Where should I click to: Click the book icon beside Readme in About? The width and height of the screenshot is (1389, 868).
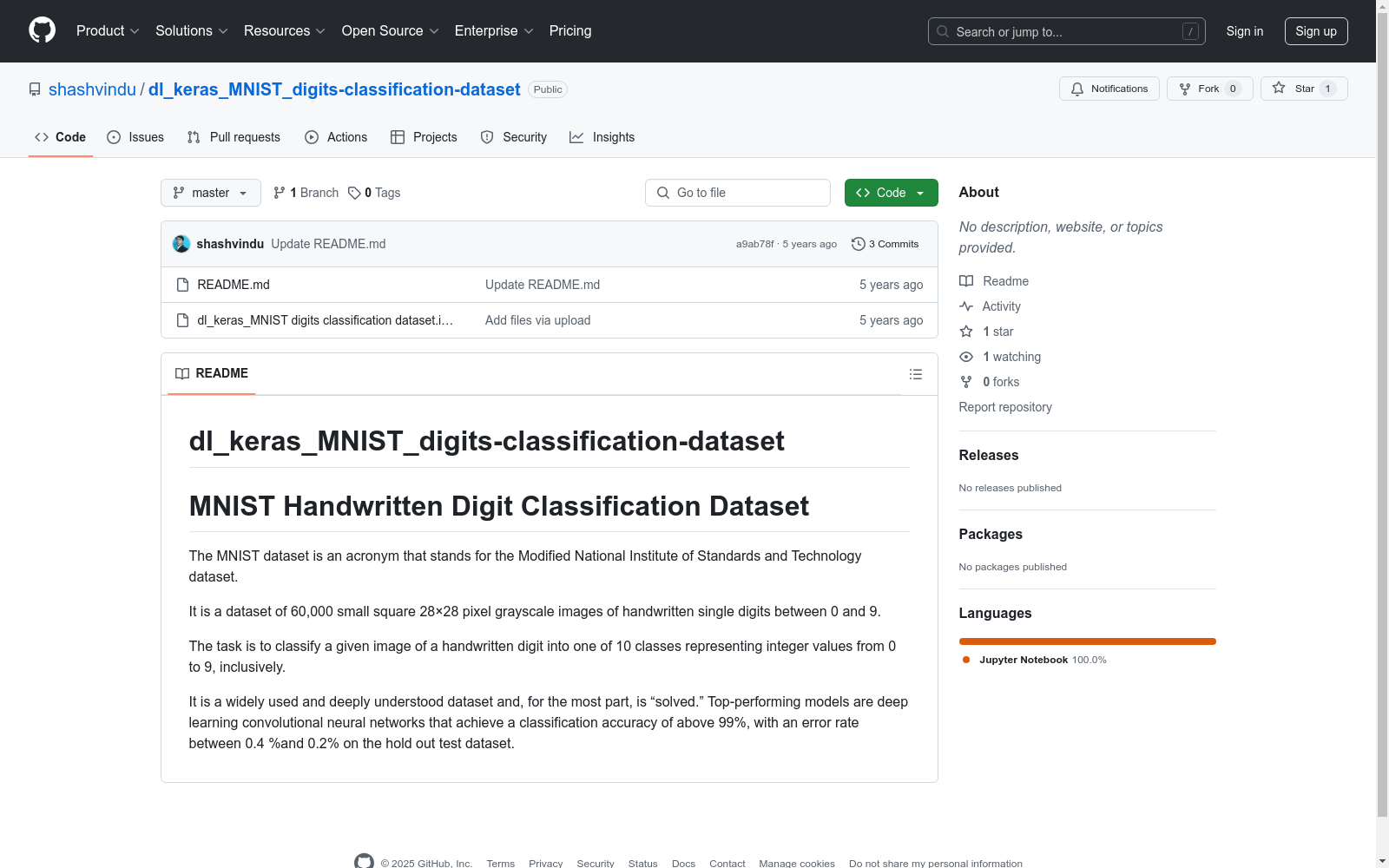(966, 281)
